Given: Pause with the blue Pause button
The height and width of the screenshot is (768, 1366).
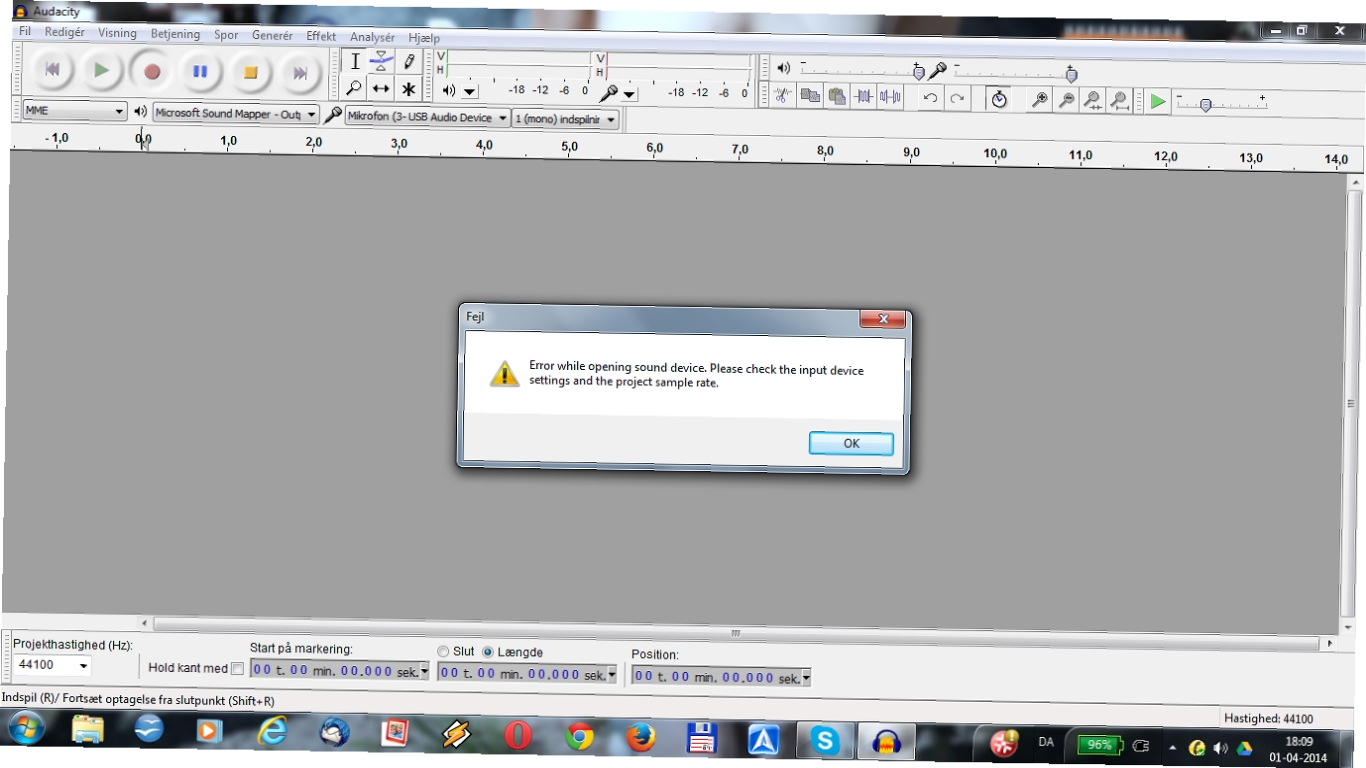Looking at the screenshot, I should click(x=200, y=72).
